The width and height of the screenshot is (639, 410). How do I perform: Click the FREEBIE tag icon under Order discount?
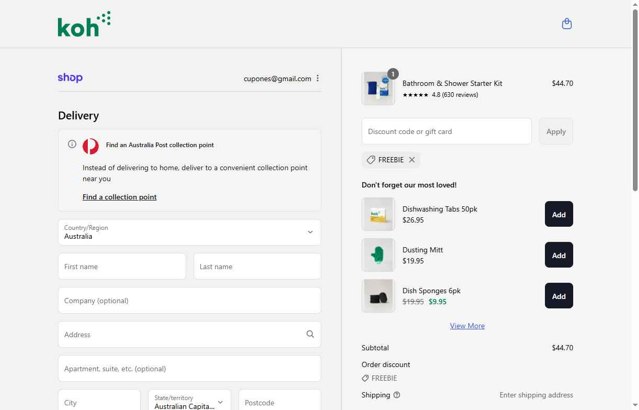click(365, 378)
